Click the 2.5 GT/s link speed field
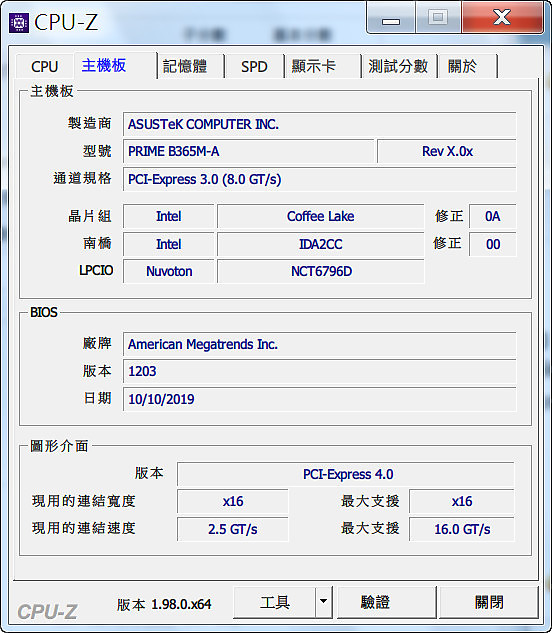Image resolution: width=552 pixels, height=633 pixels. pos(233,529)
